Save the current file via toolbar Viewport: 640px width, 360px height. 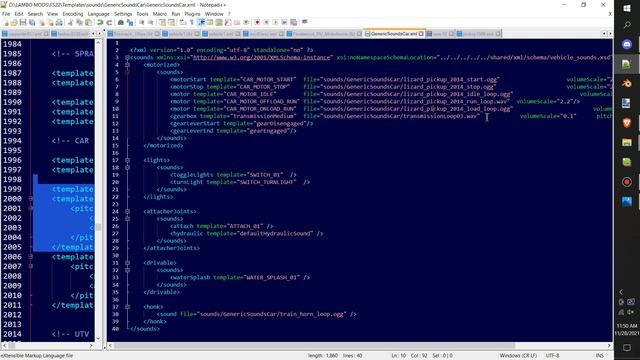point(23,22)
